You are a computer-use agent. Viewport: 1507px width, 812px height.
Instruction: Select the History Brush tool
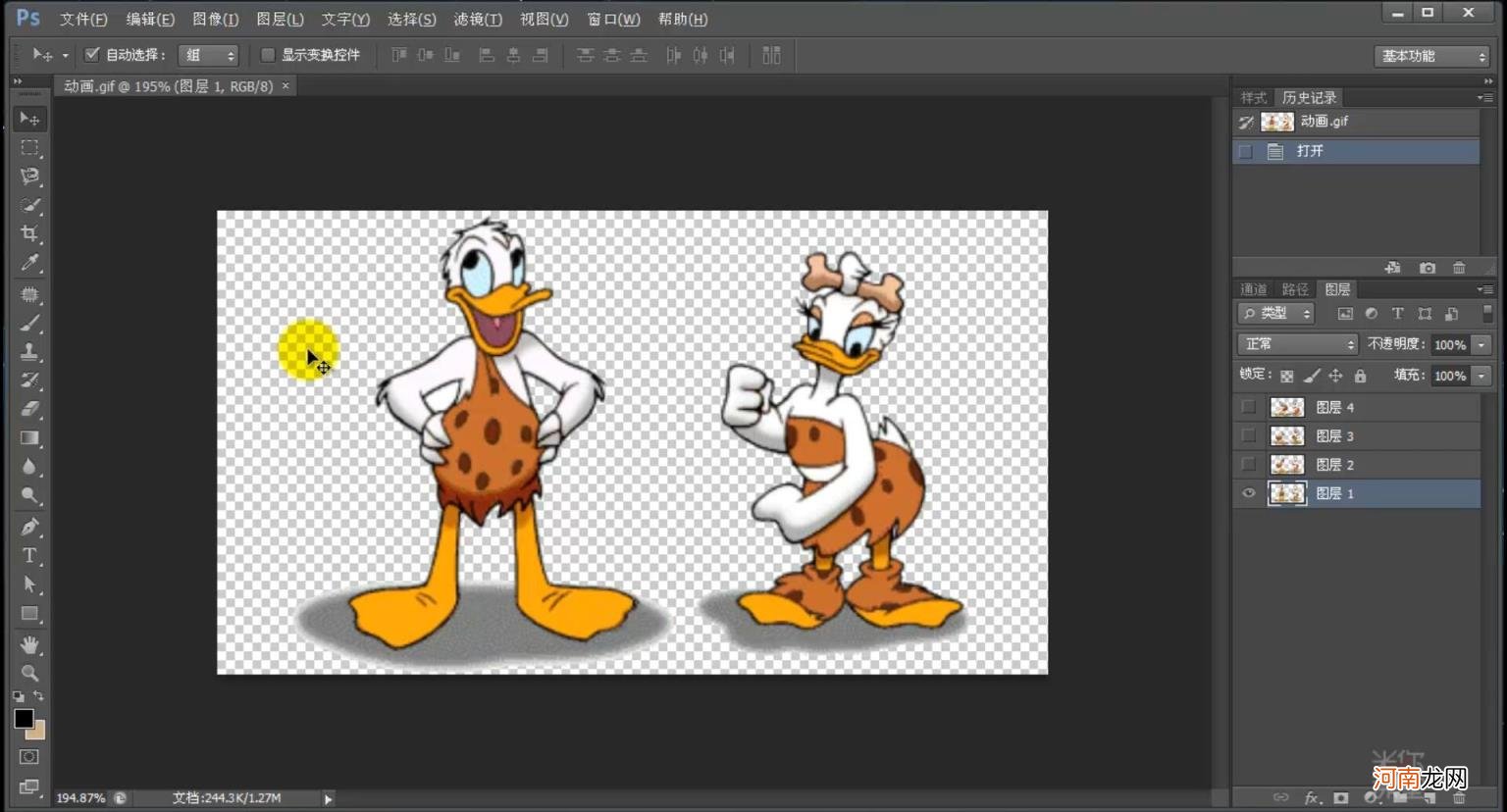[x=29, y=381]
